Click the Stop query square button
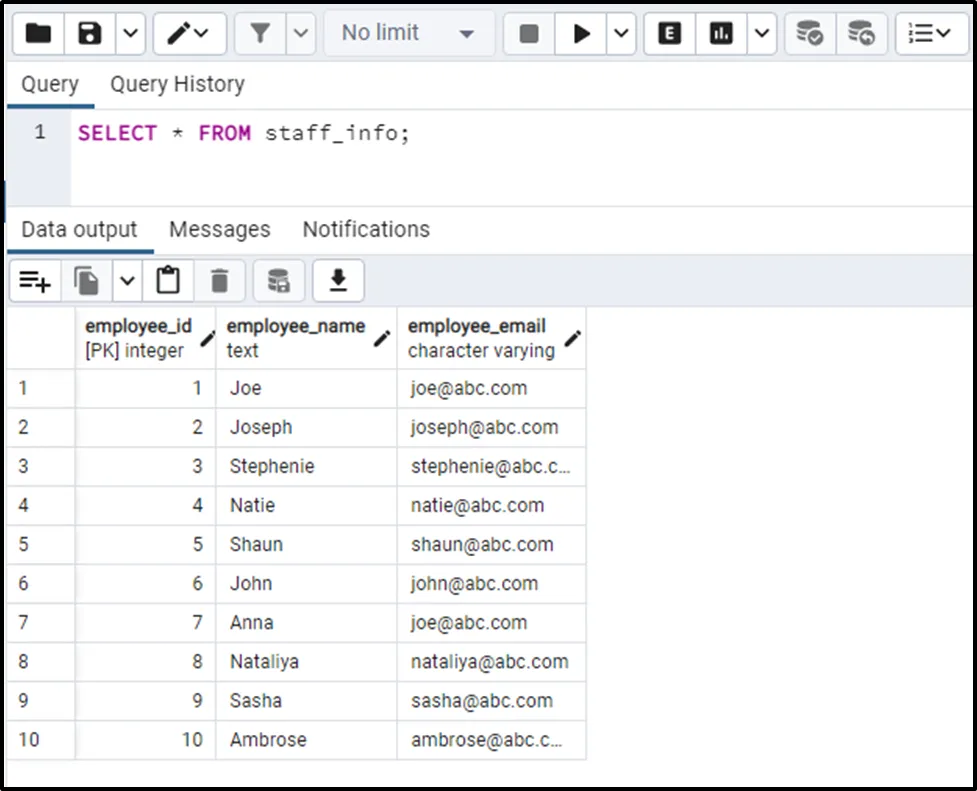 click(529, 34)
